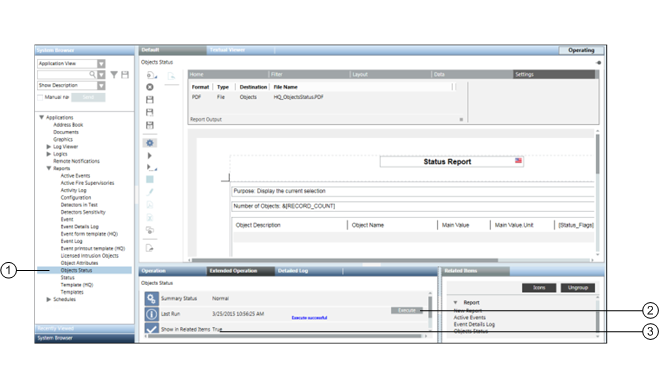Click the report preview vertical scrollbar
Image resolution: width=659 pixels, height=389 pixels.
coord(597,193)
